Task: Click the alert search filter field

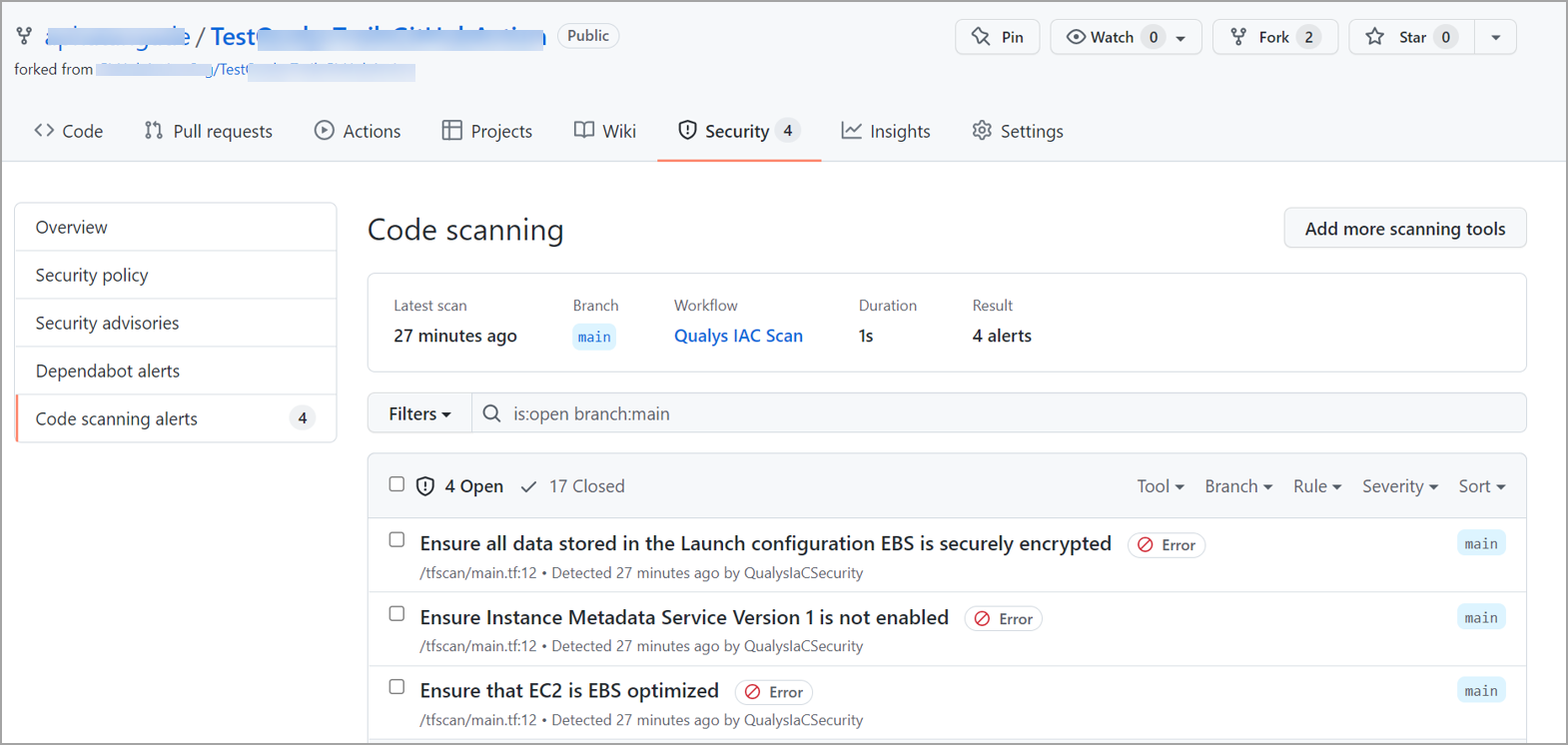Action: (999, 413)
